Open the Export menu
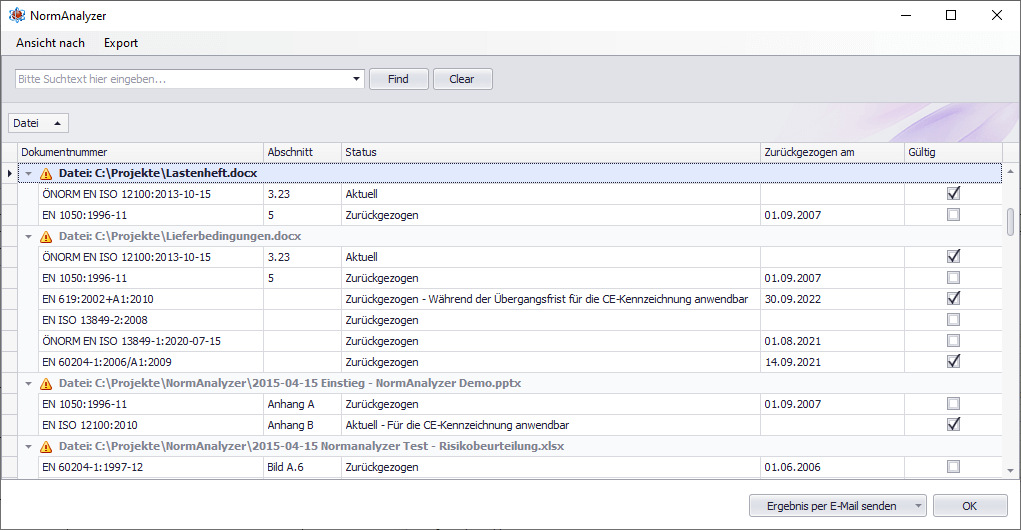This screenshot has height=530, width=1021. click(x=121, y=43)
